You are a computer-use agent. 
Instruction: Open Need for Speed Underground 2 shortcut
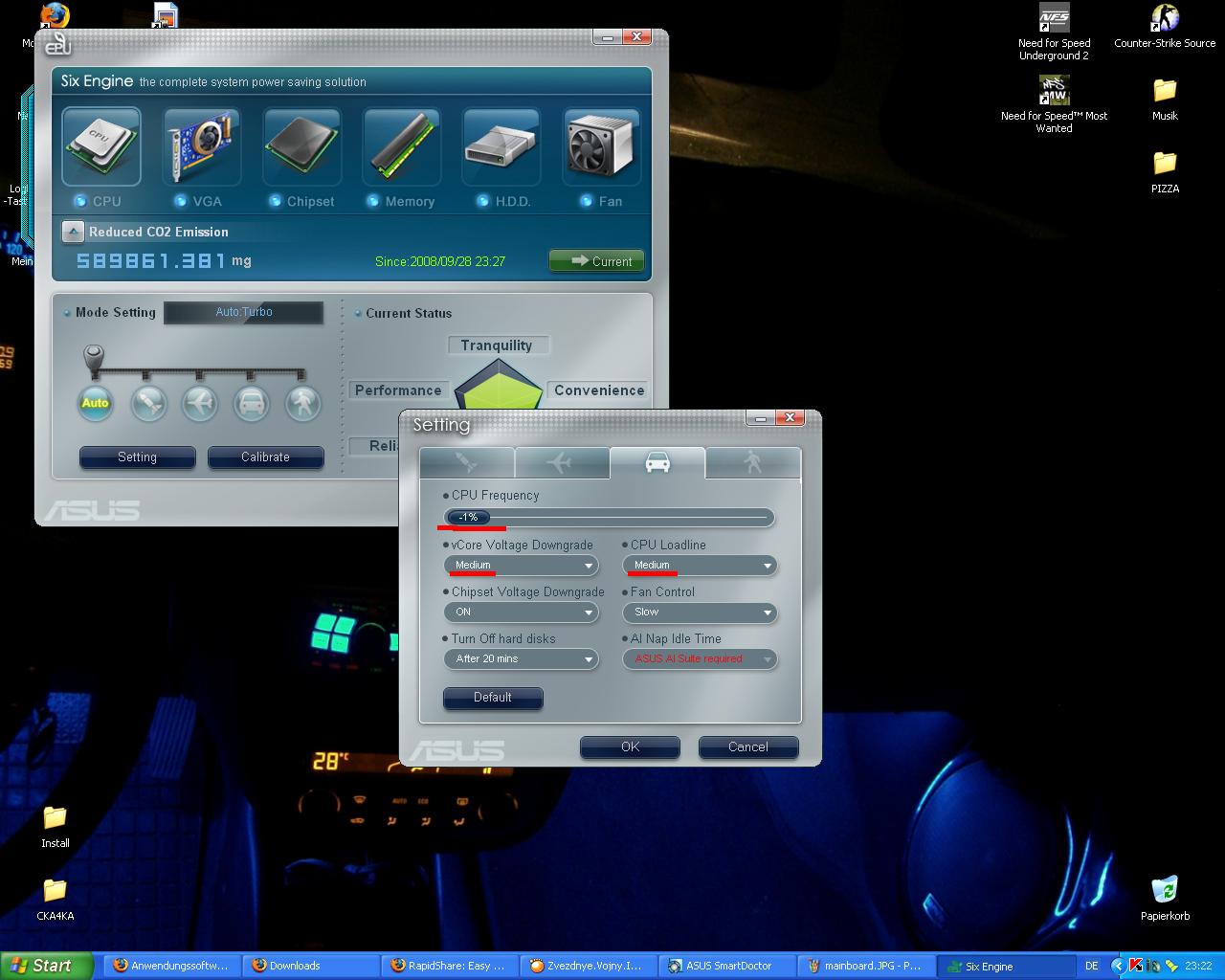[x=1054, y=33]
